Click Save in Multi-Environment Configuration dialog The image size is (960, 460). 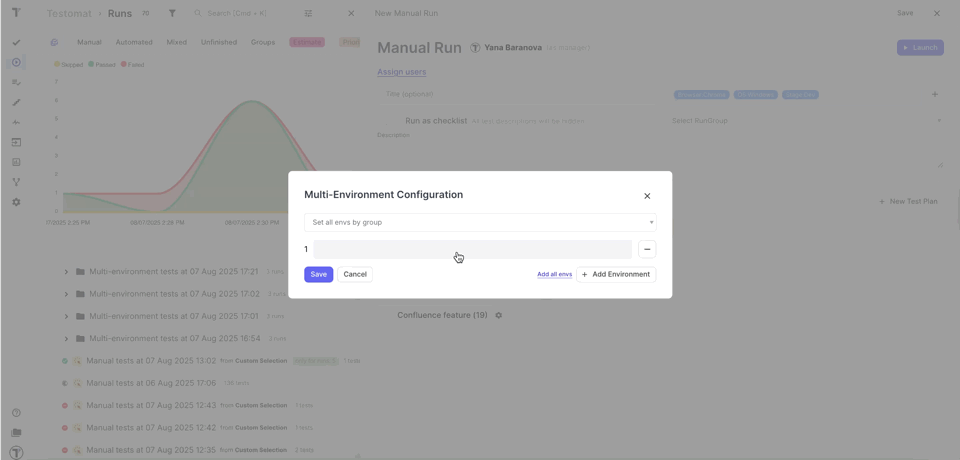(x=318, y=274)
